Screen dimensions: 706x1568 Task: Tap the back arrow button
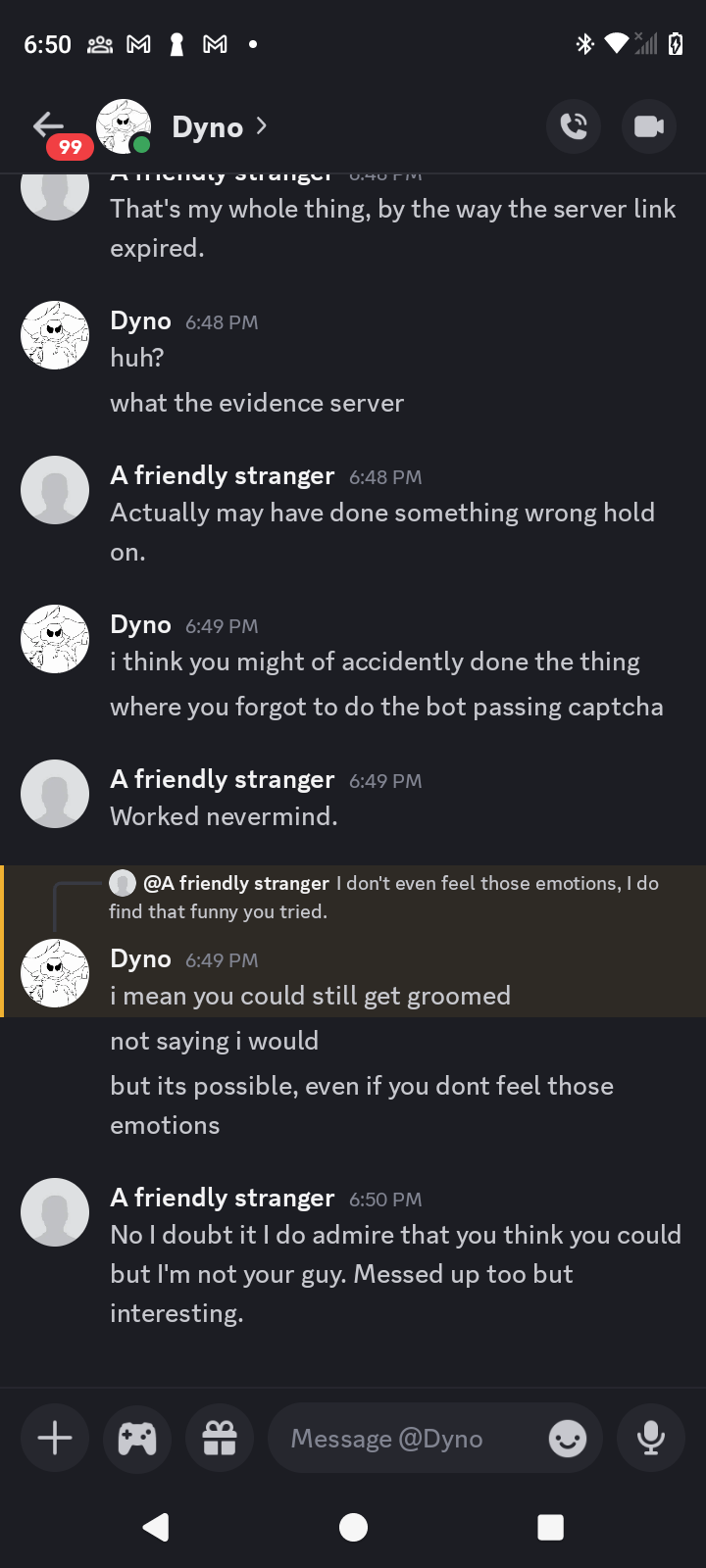pyautogui.click(x=48, y=125)
